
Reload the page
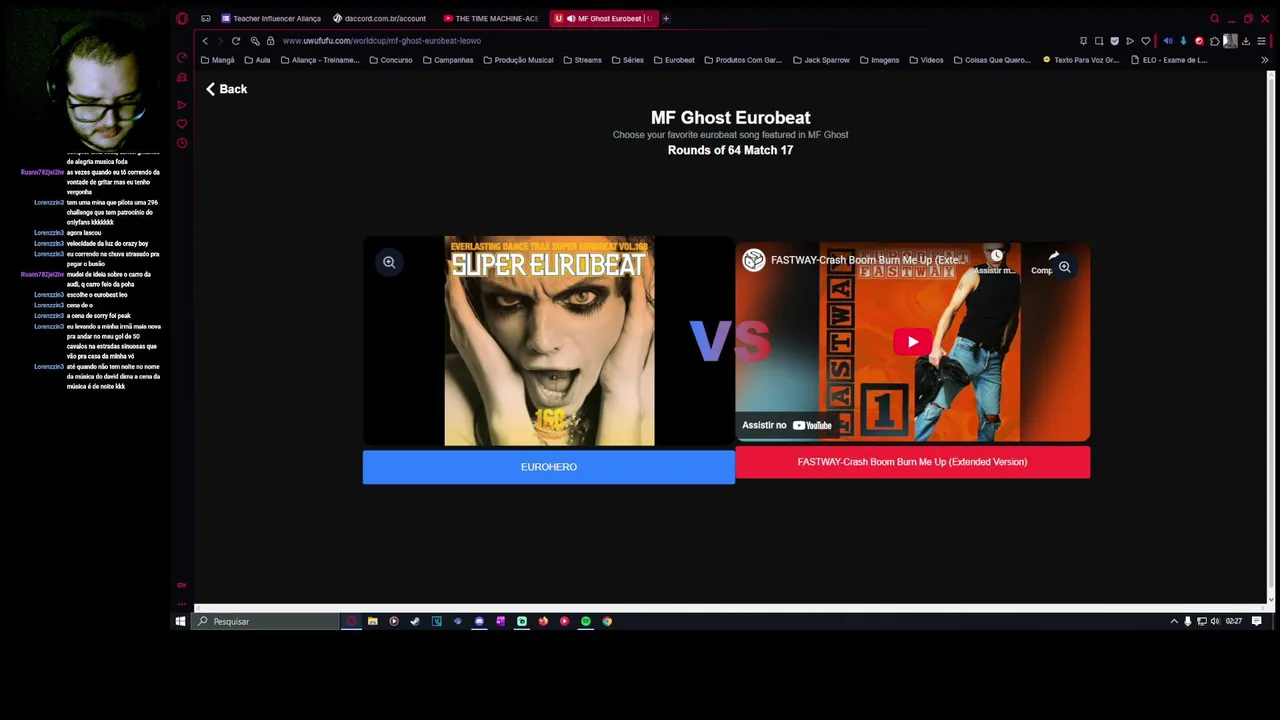[236, 41]
